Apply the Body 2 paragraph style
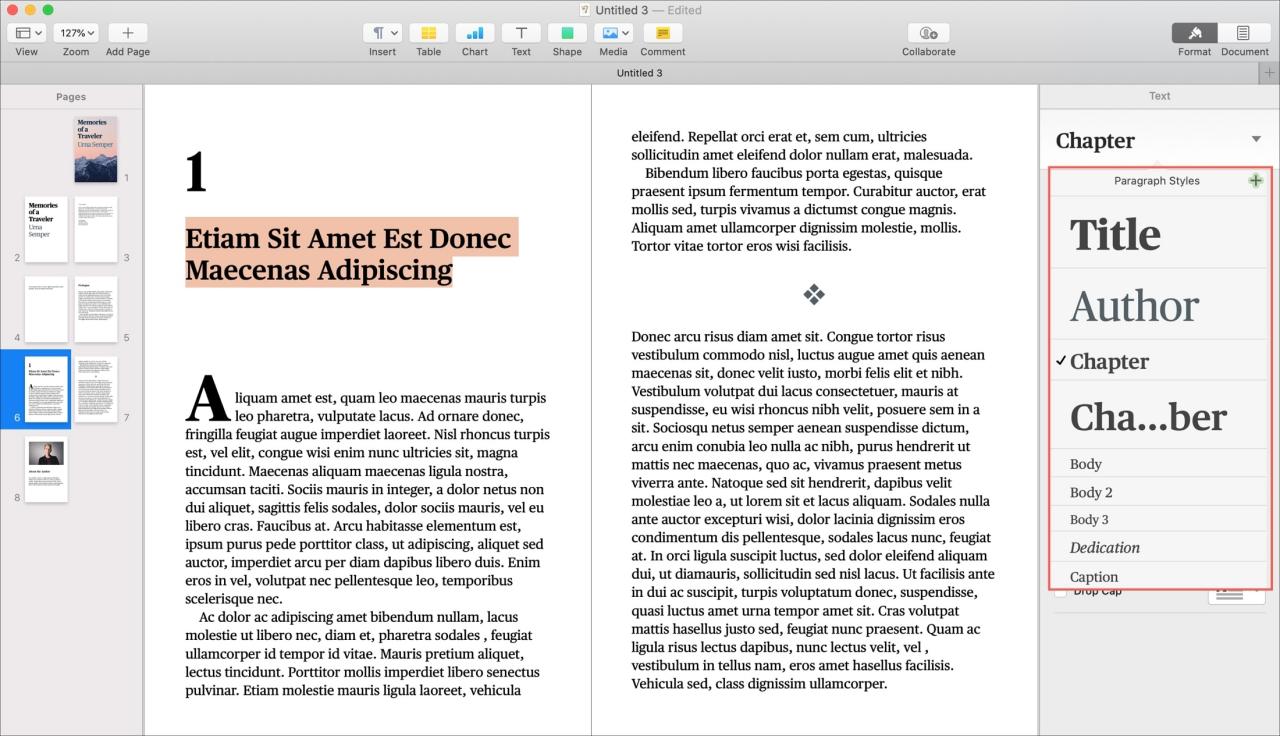The width and height of the screenshot is (1280, 736). pyautogui.click(x=1158, y=492)
